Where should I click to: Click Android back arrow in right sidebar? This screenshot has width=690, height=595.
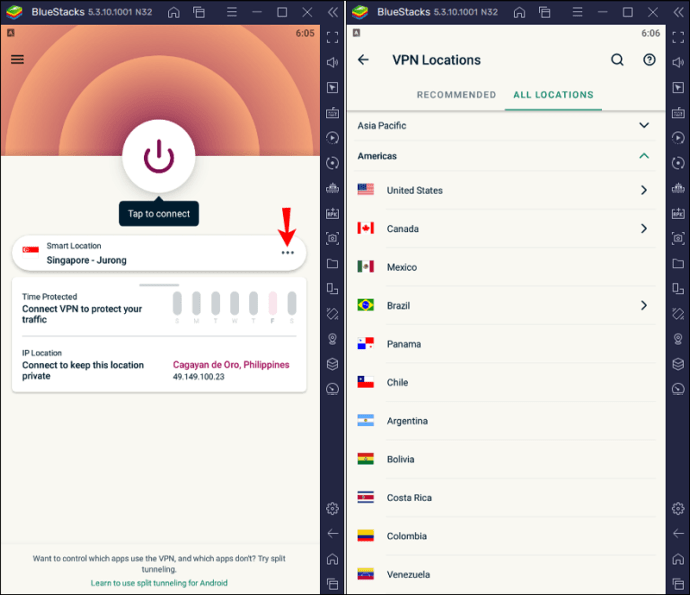[678, 534]
